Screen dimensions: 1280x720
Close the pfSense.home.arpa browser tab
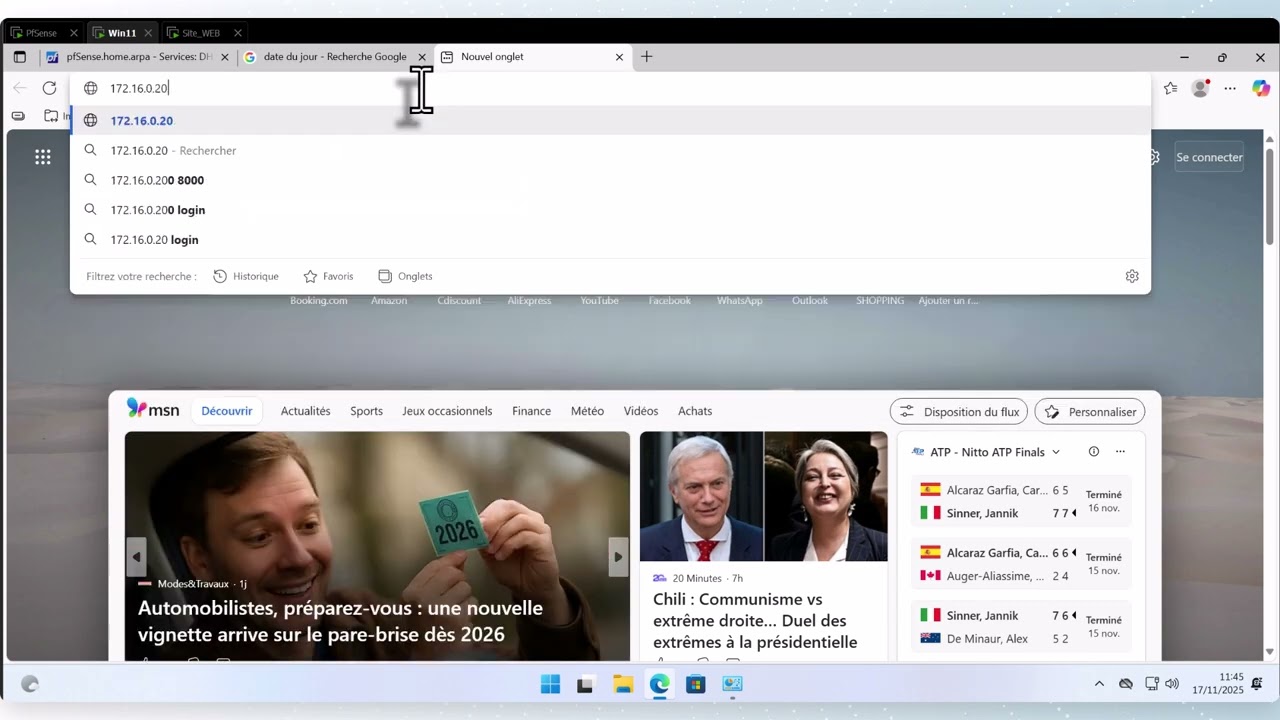tap(225, 57)
